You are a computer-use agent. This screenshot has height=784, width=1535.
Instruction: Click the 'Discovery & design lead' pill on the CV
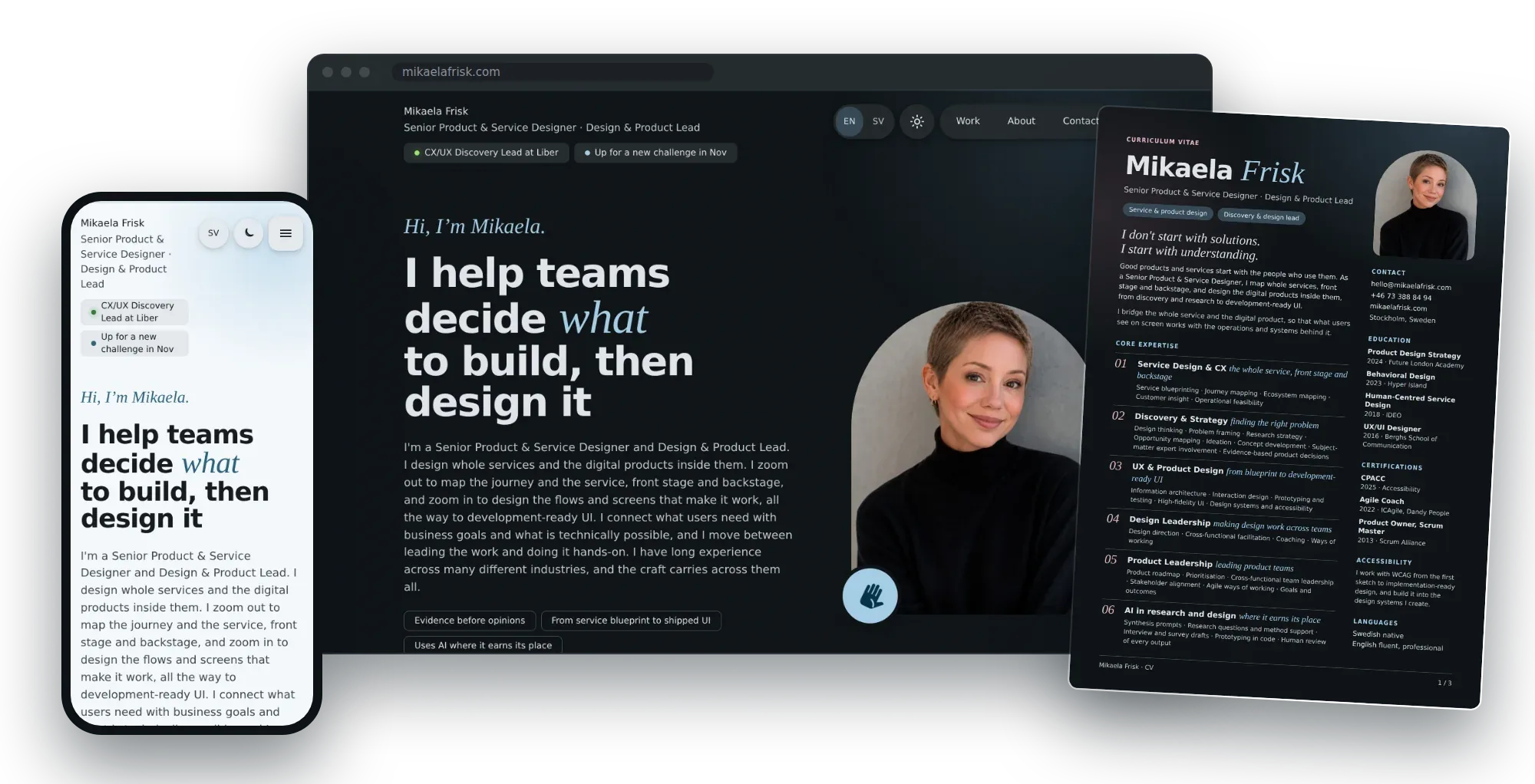click(1261, 216)
